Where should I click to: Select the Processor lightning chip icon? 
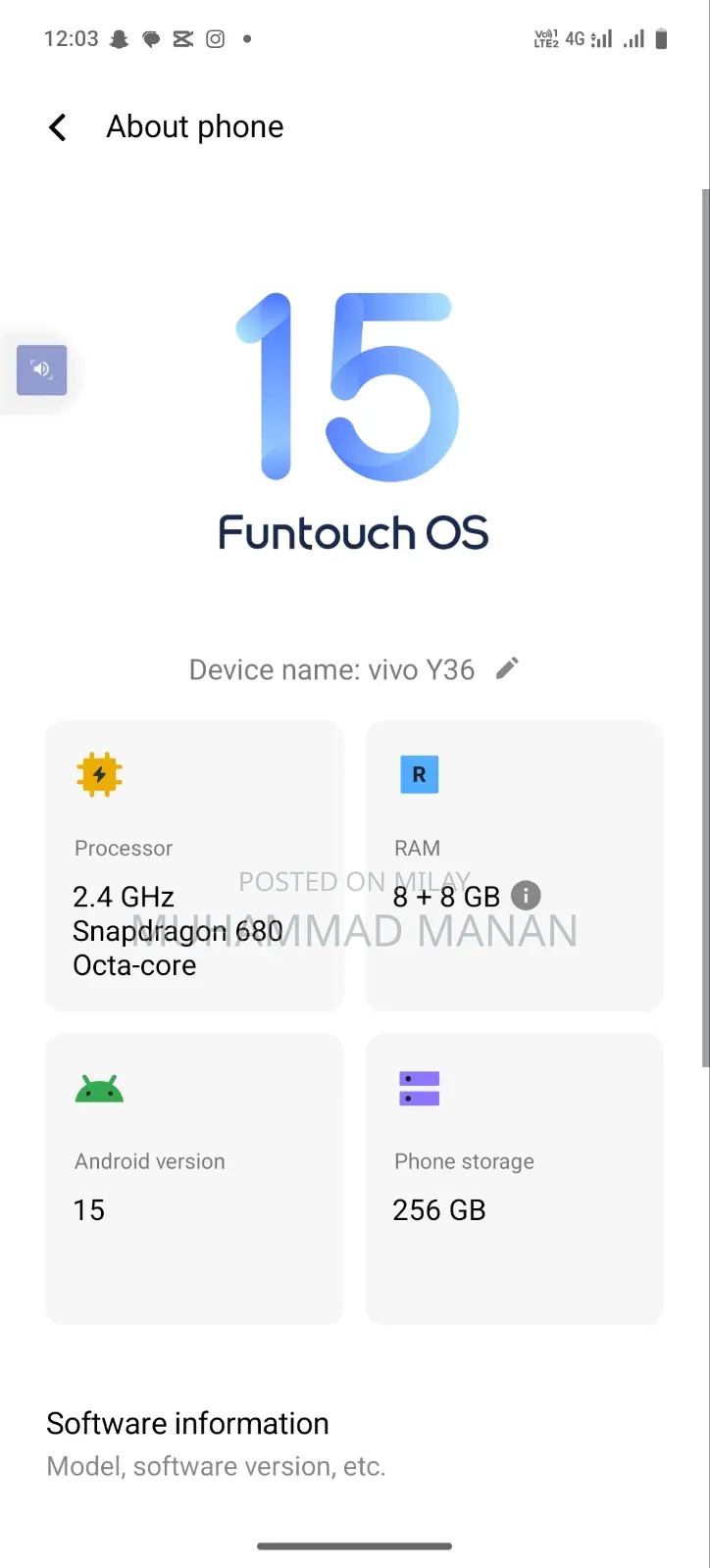point(99,774)
